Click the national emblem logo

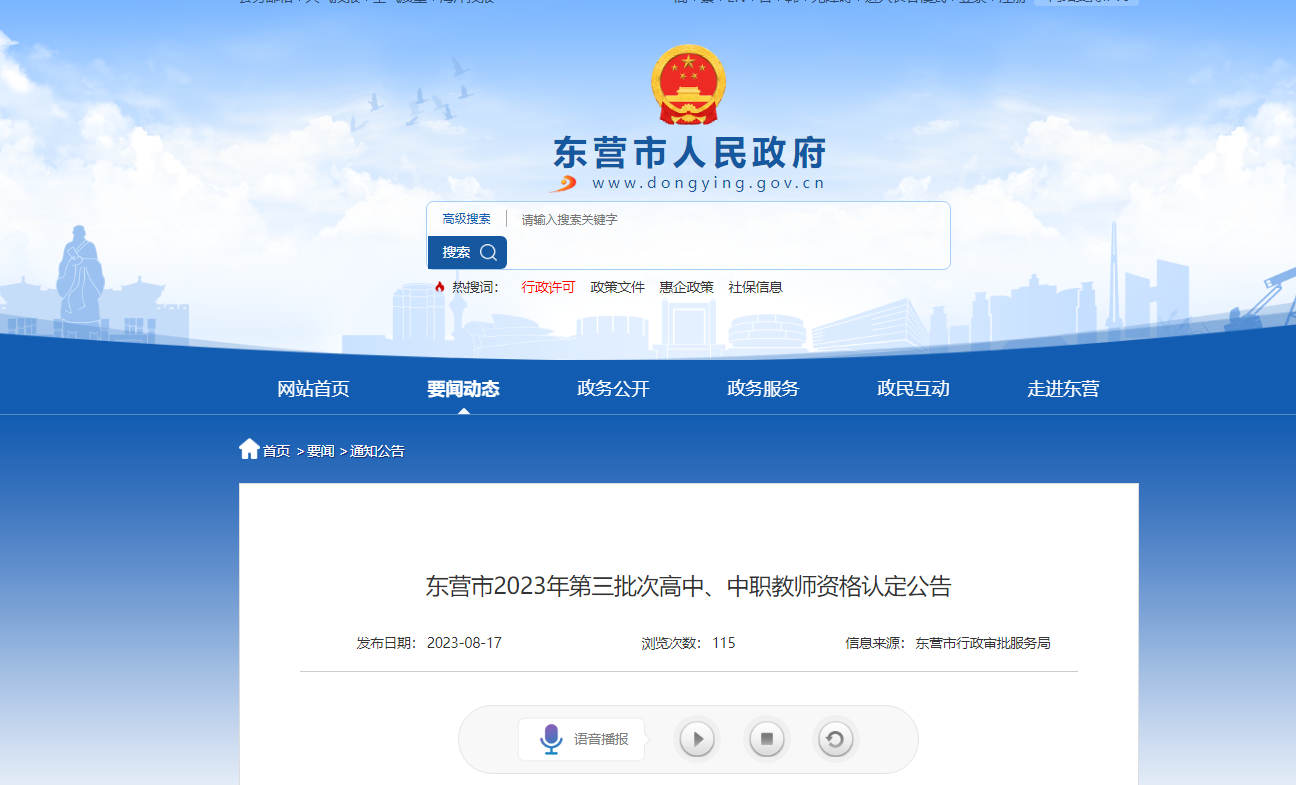(688, 84)
